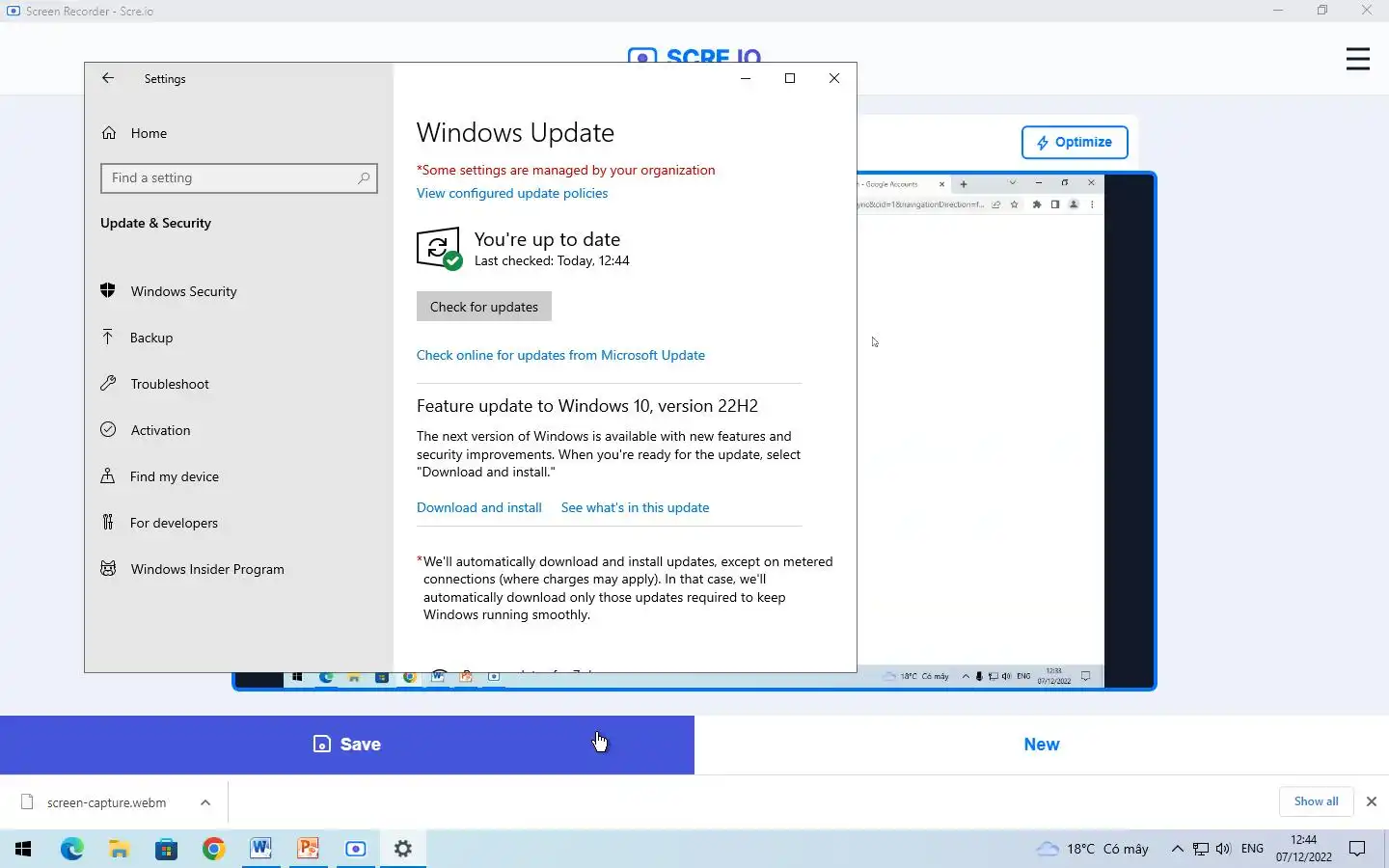Click the Check for updates button
This screenshot has height=868, width=1389.
point(484,307)
